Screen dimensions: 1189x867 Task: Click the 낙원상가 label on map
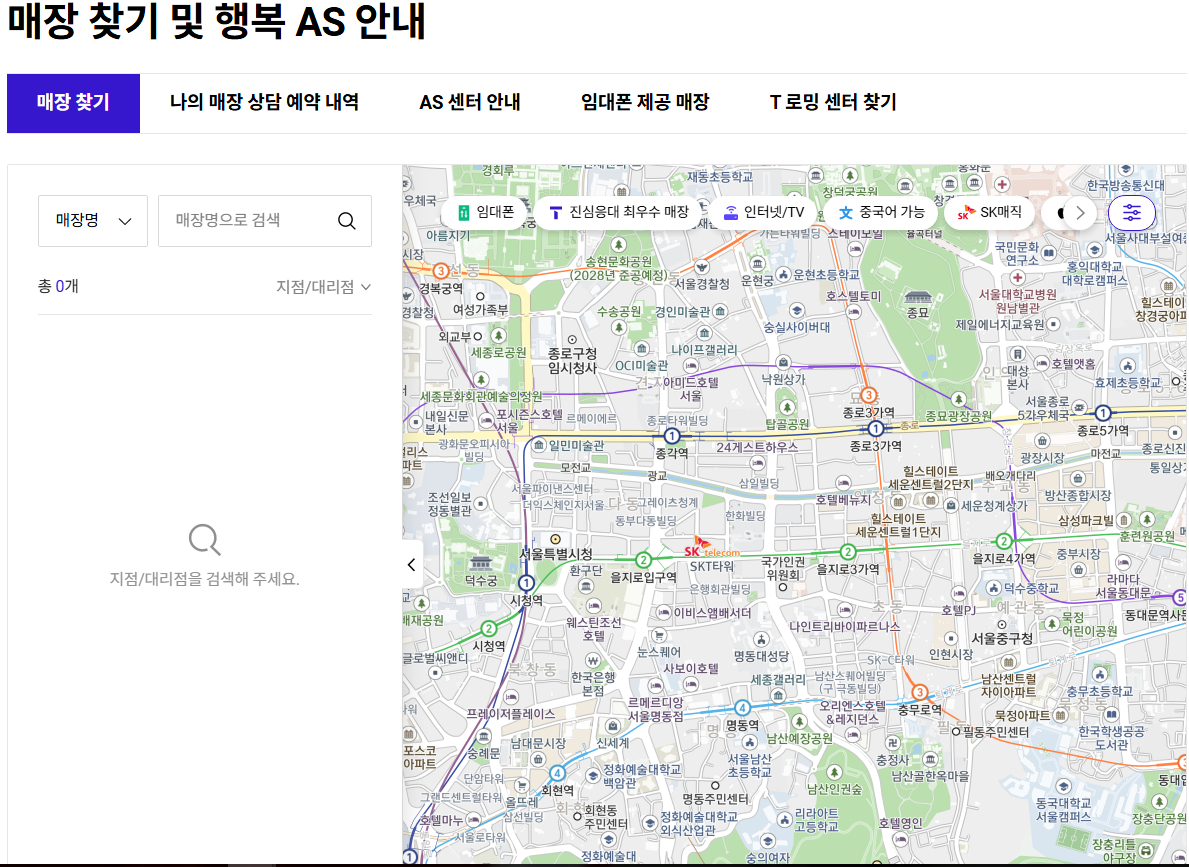[783, 379]
